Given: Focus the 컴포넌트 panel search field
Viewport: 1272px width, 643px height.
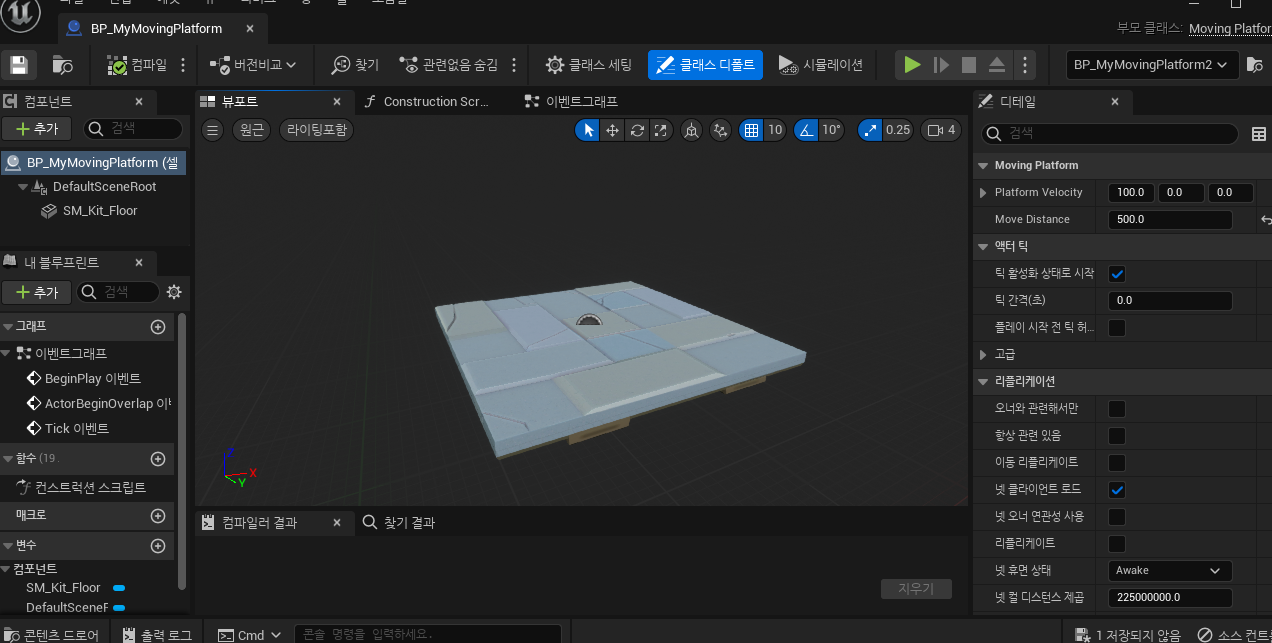Looking at the screenshot, I should [133, 128].
